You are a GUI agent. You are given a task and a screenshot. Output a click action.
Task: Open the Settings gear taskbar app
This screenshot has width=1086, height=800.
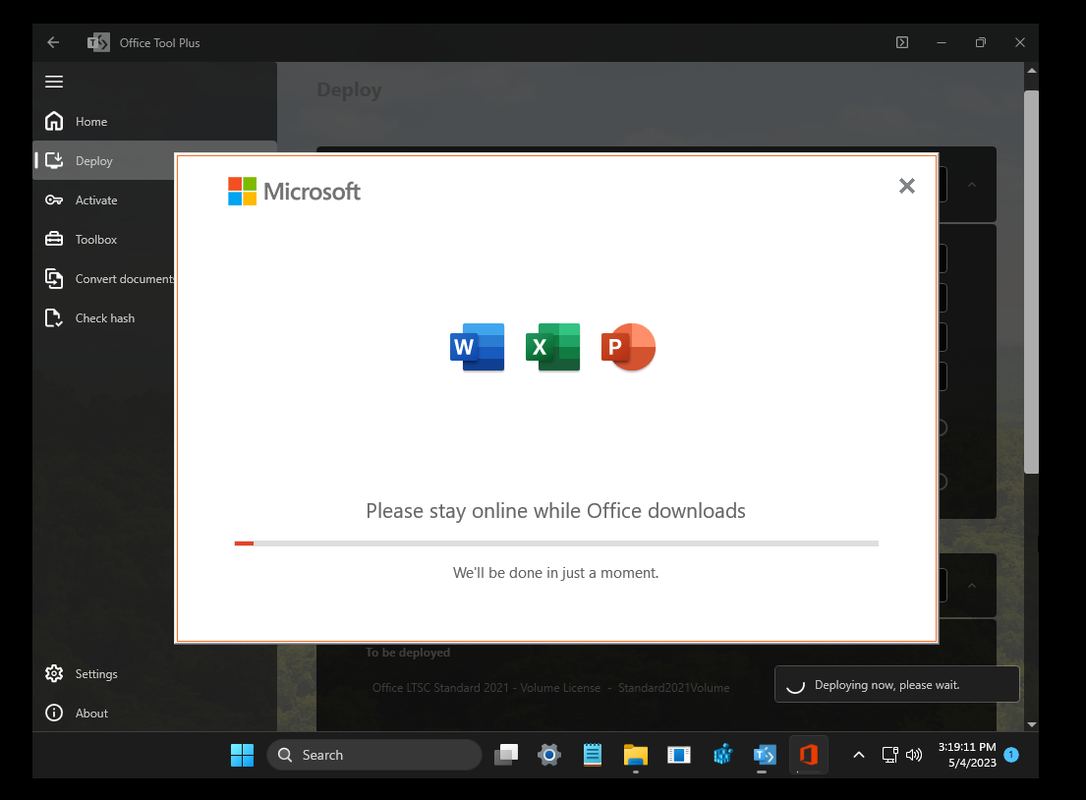point(549,755)
